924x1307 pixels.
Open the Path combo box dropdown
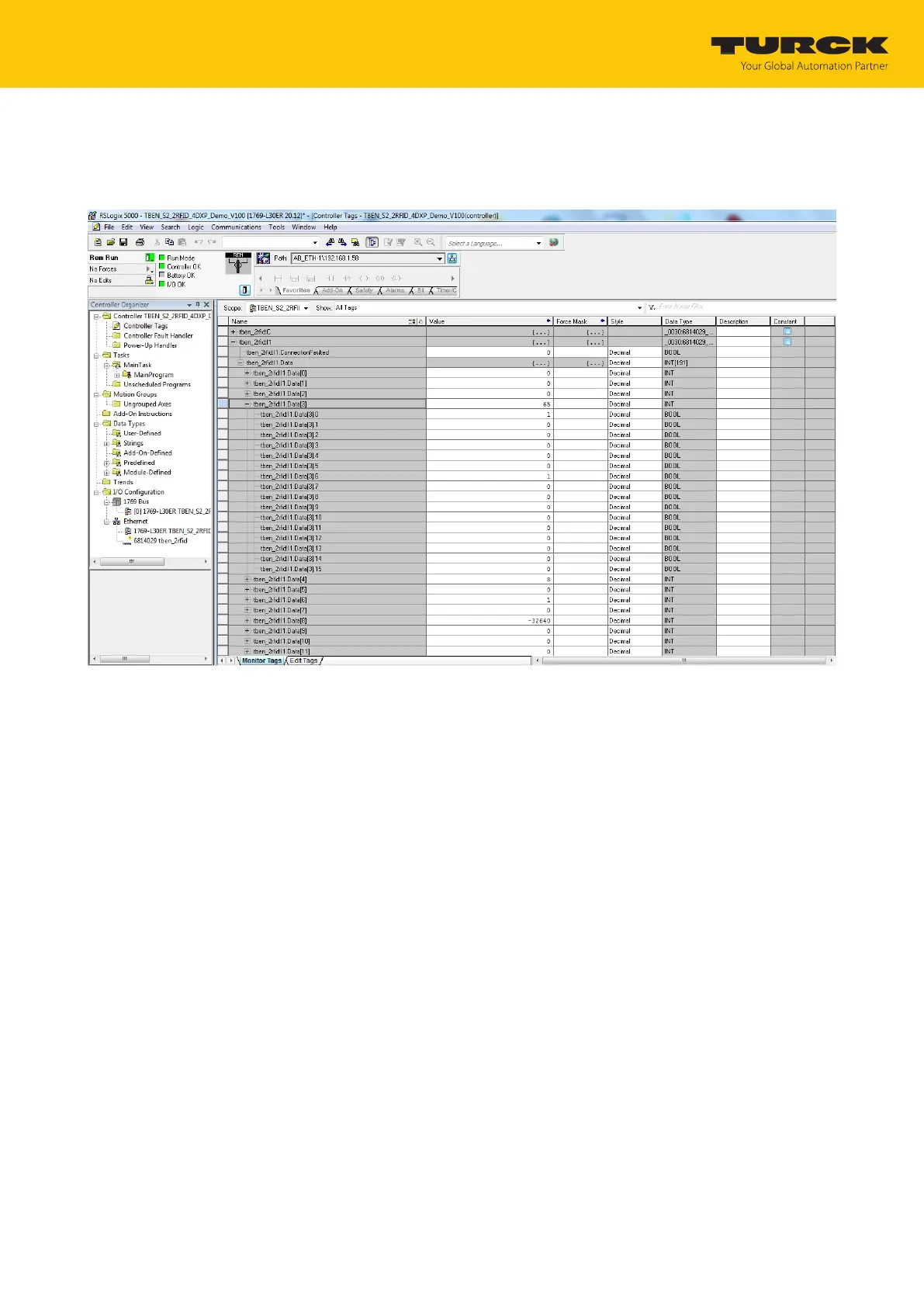(x=440, y=258)
